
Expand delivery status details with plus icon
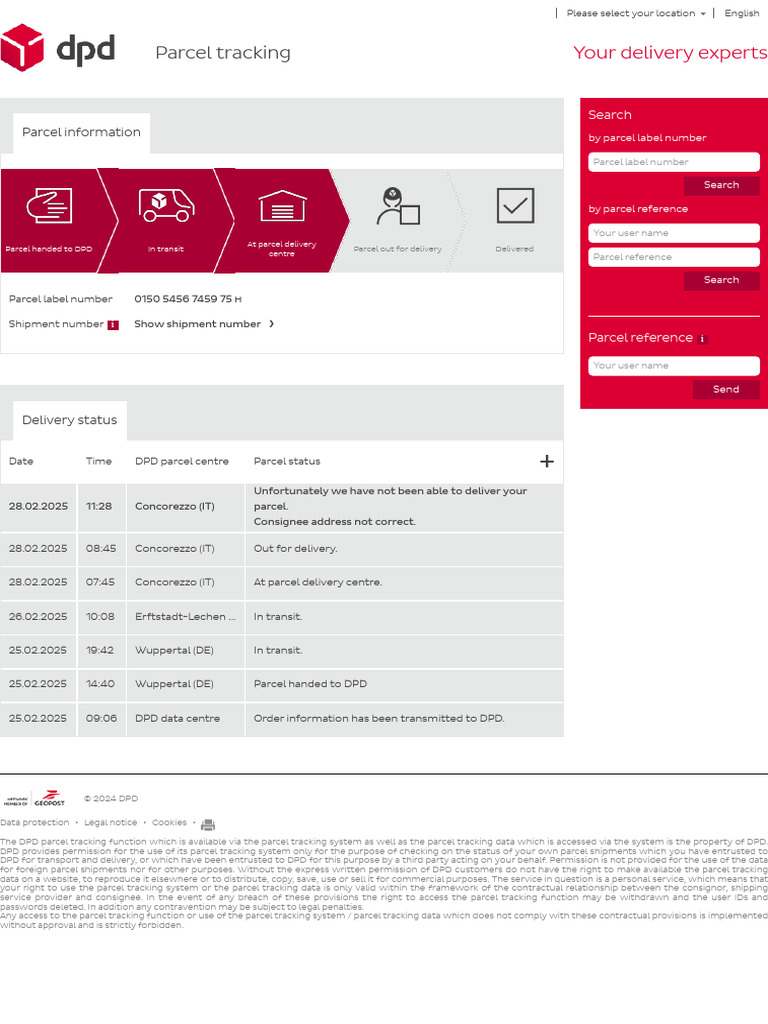(547, 462)
